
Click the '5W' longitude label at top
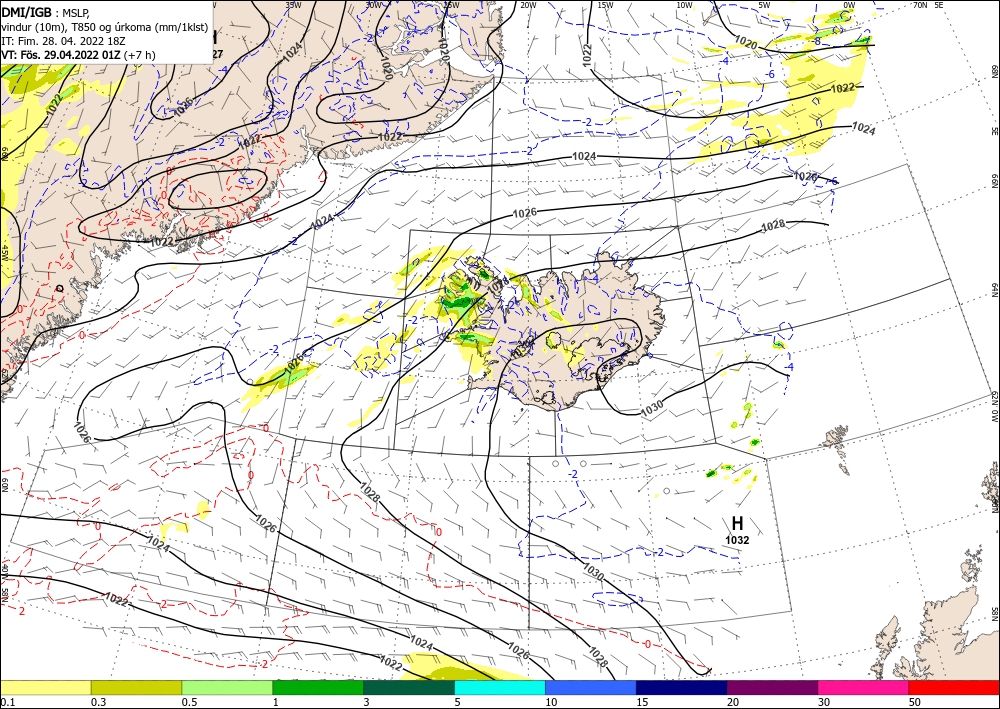pyautogui.click(x=765, y=5)
